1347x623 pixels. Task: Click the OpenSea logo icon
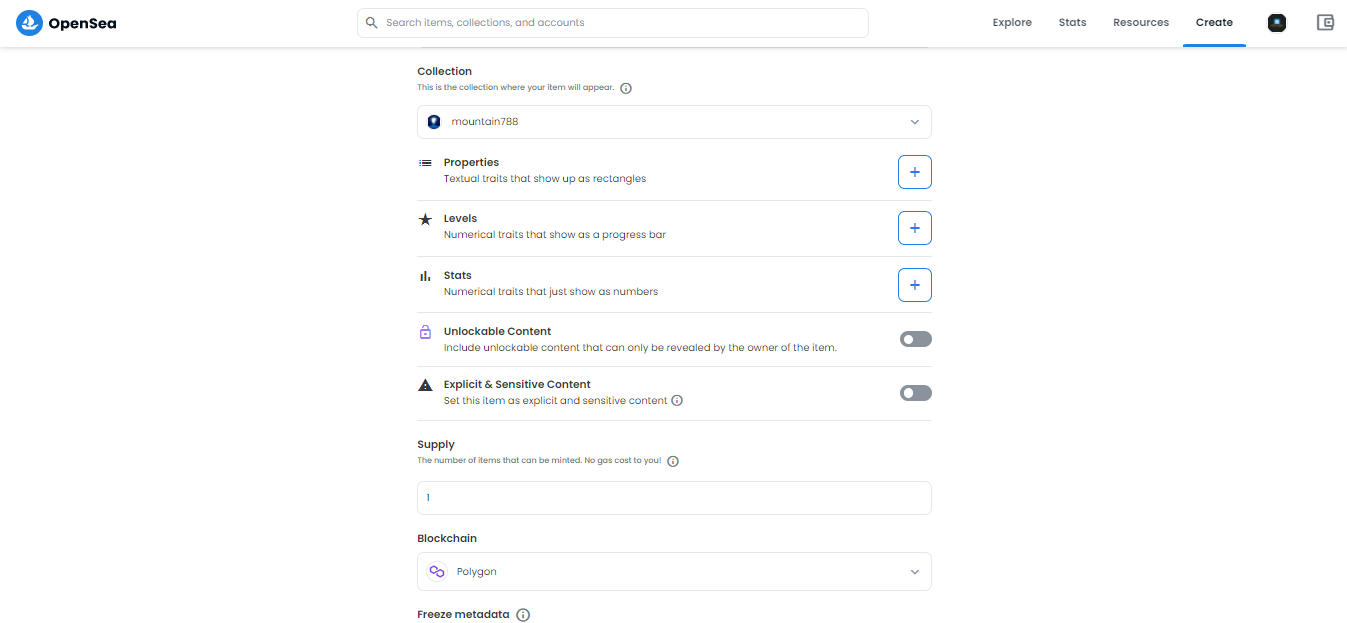click(x=29, y=23)
